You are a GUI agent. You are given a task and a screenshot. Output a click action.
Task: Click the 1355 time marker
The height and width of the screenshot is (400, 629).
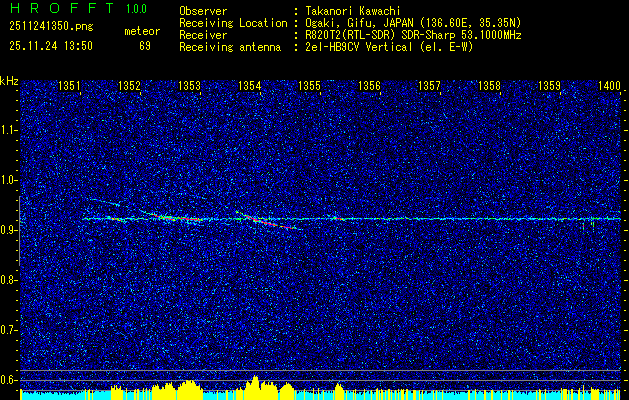pos(309,86)
